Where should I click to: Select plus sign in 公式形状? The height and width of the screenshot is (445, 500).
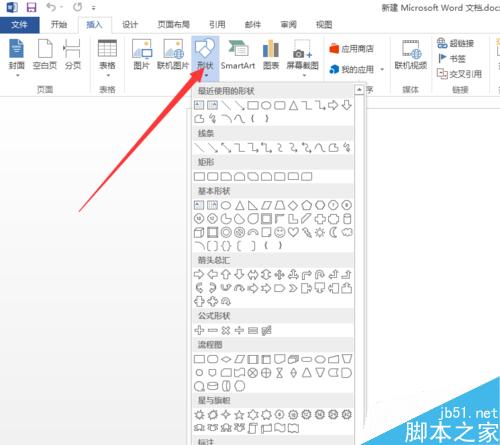tap(199, 330)
